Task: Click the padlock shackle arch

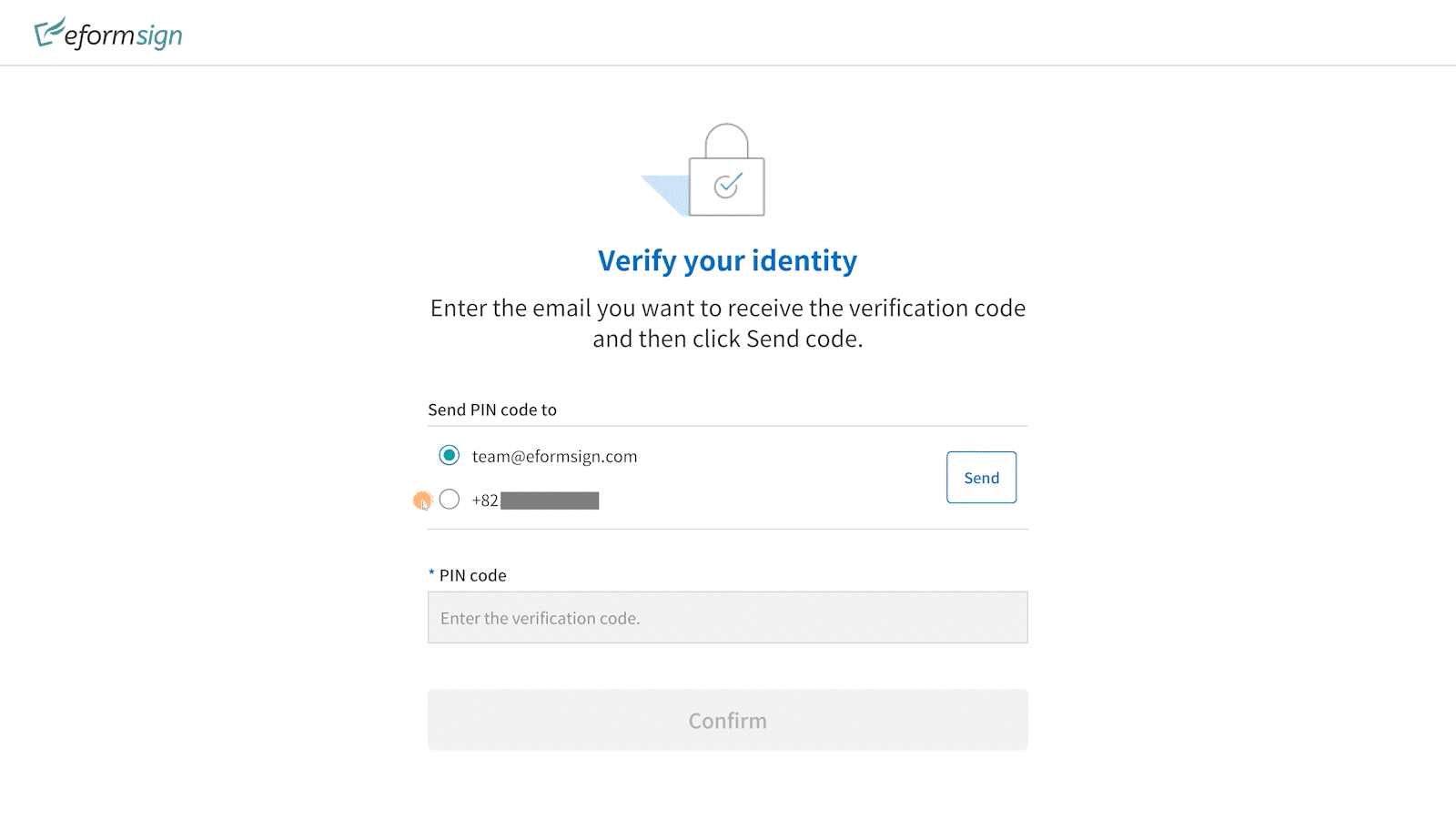Action: (727, 141)
